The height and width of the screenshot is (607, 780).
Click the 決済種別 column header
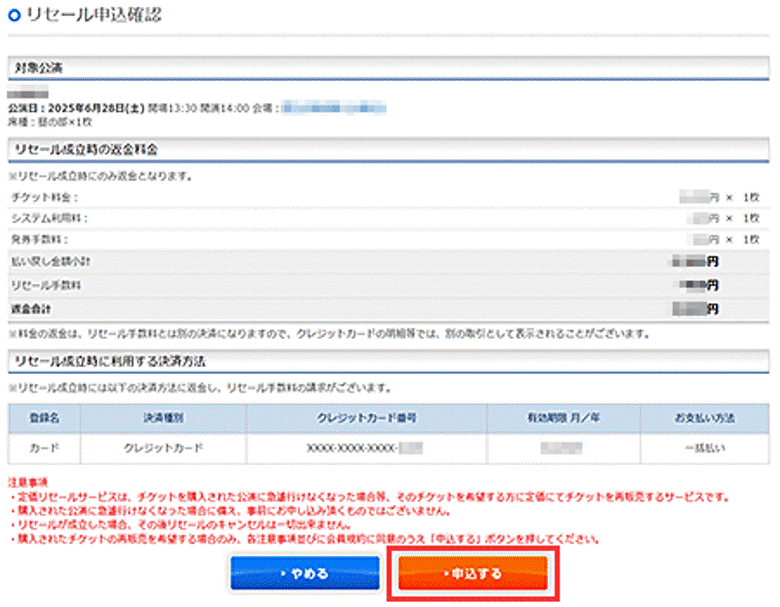coord(158,417)
